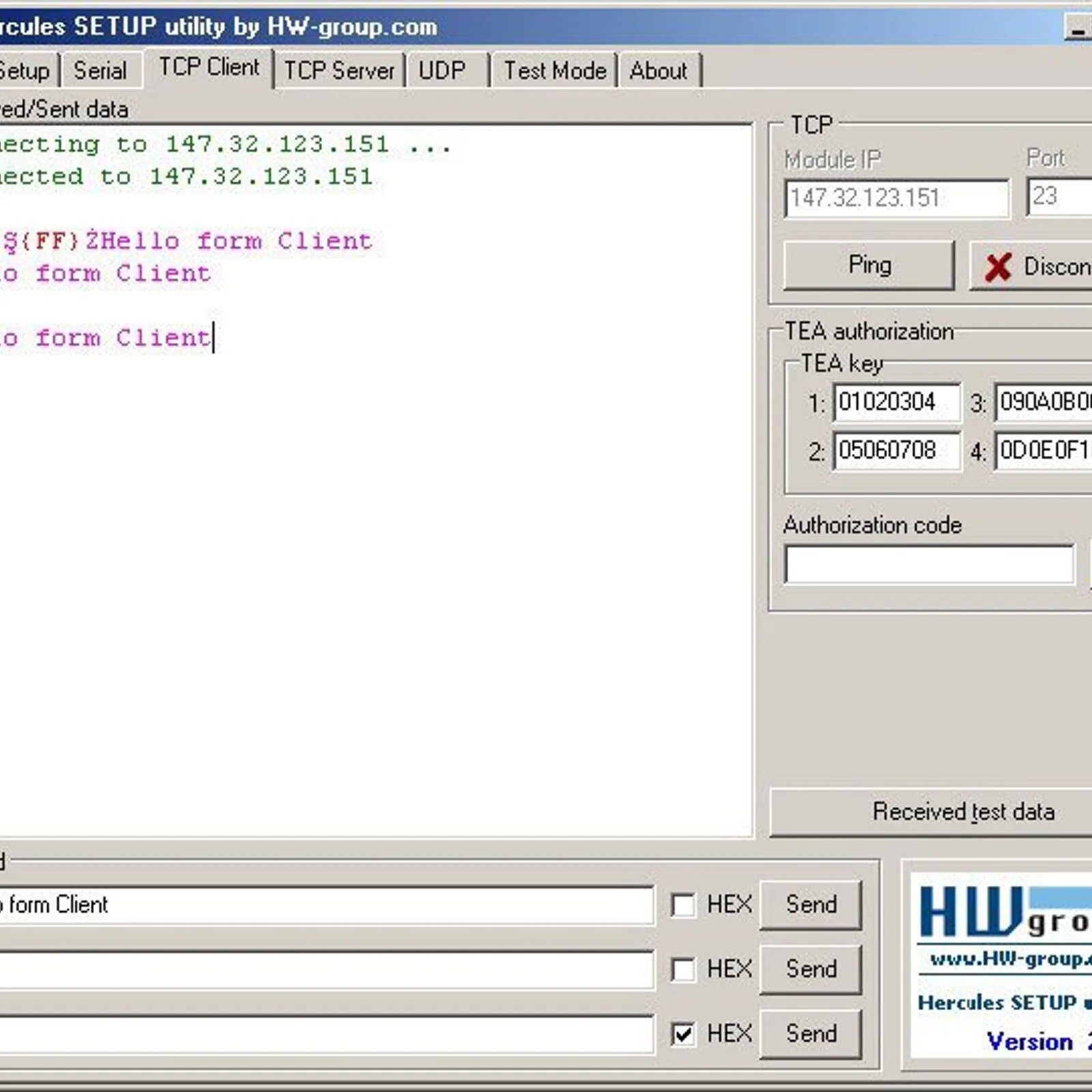Click the '(FF)' Hello form Client log line
This screenshot has height=1092, width=1092.
[188, 241]
